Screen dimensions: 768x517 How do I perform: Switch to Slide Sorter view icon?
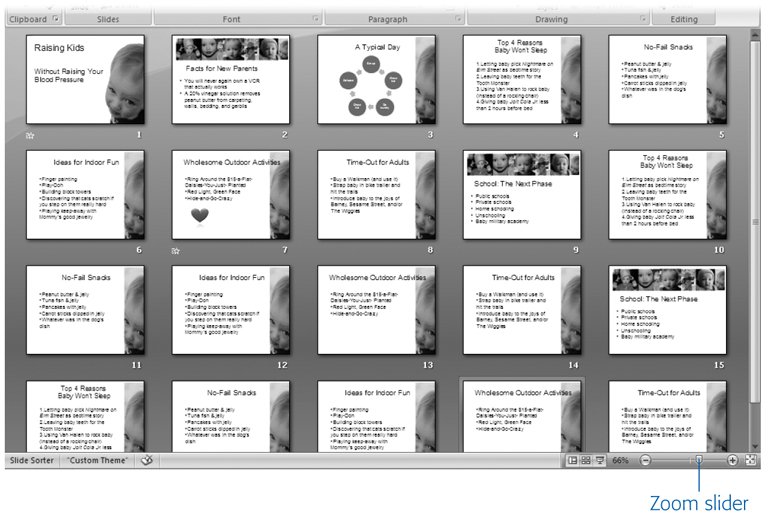(586, 460)
